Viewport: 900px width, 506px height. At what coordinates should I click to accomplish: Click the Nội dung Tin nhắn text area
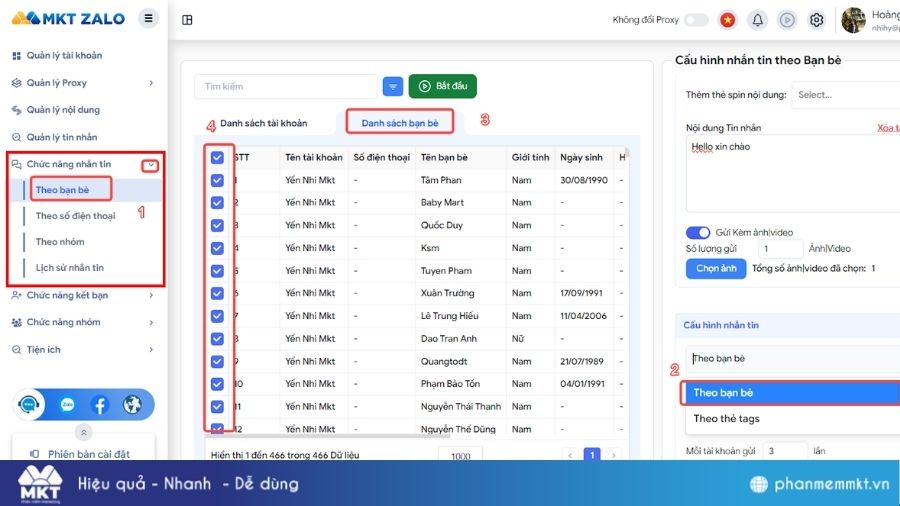pos(793,174)
